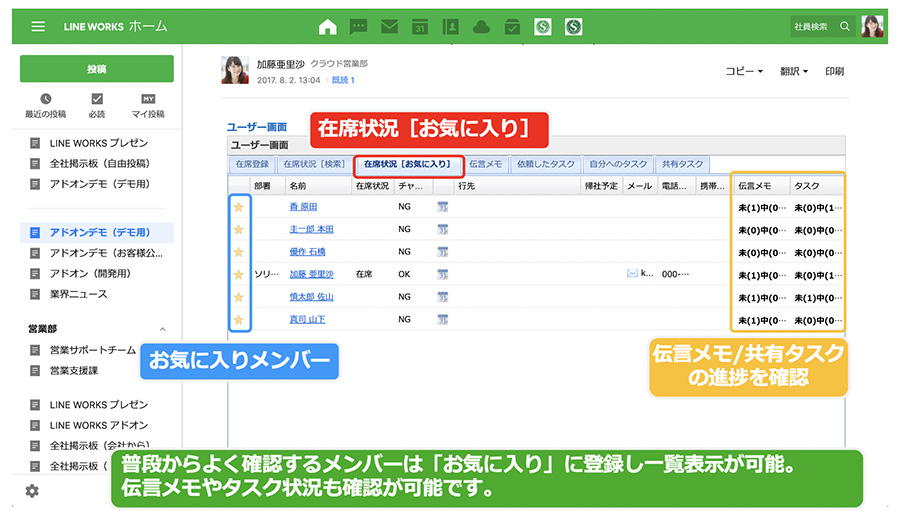
Task: Open the 慎太郎 佐山 name link
Action: pos(311,296)
